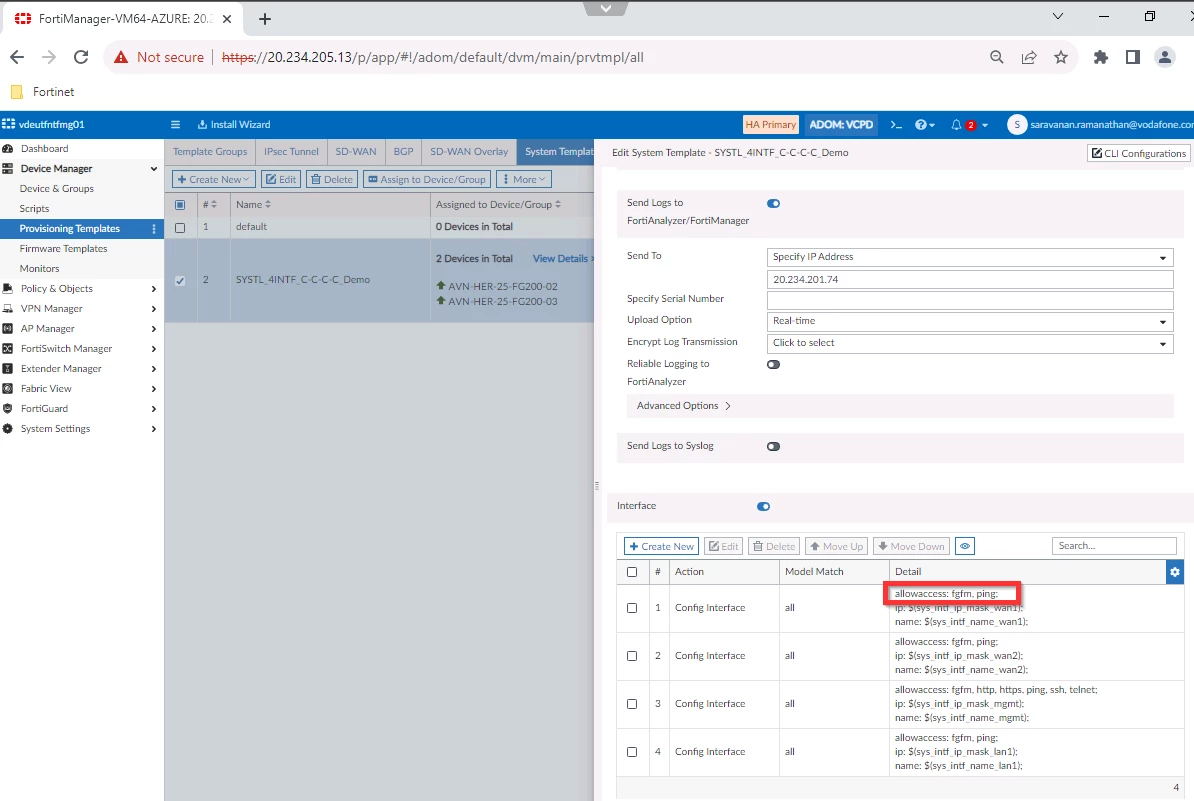Collapse sidebar with hamburger menu icon
Screen dimensions: 1194x801
[175, 125]
